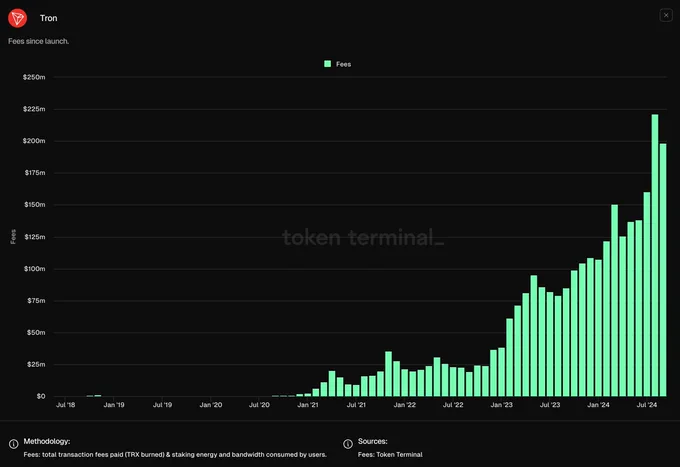Click the methodology description about TRX burned
The height and width of the screenshot is (467, 680).
(175, 454)
